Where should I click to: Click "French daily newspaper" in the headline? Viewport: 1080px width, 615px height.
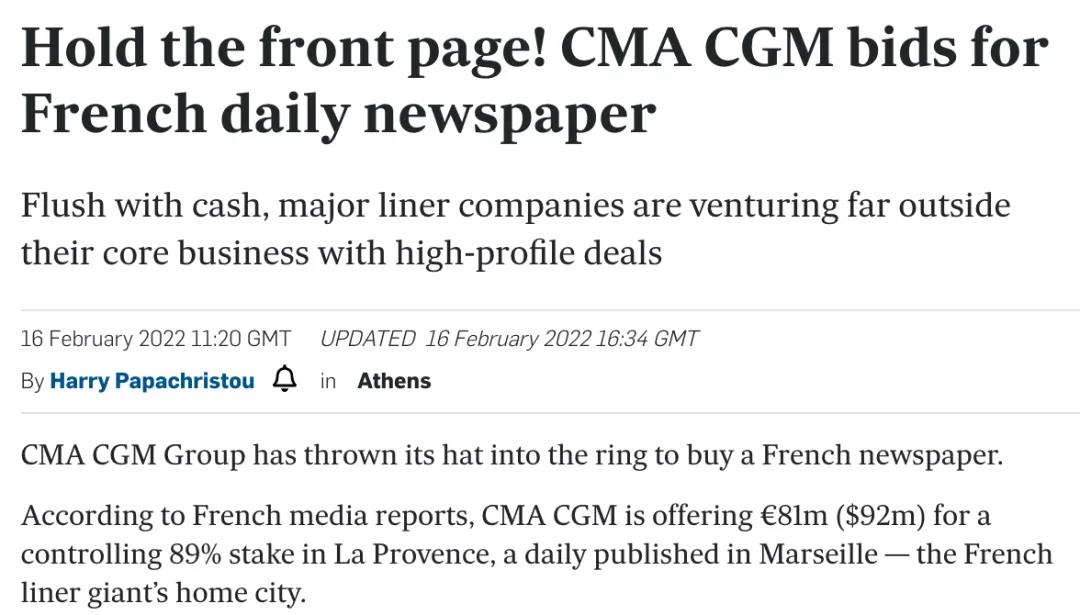coord(338,113)
